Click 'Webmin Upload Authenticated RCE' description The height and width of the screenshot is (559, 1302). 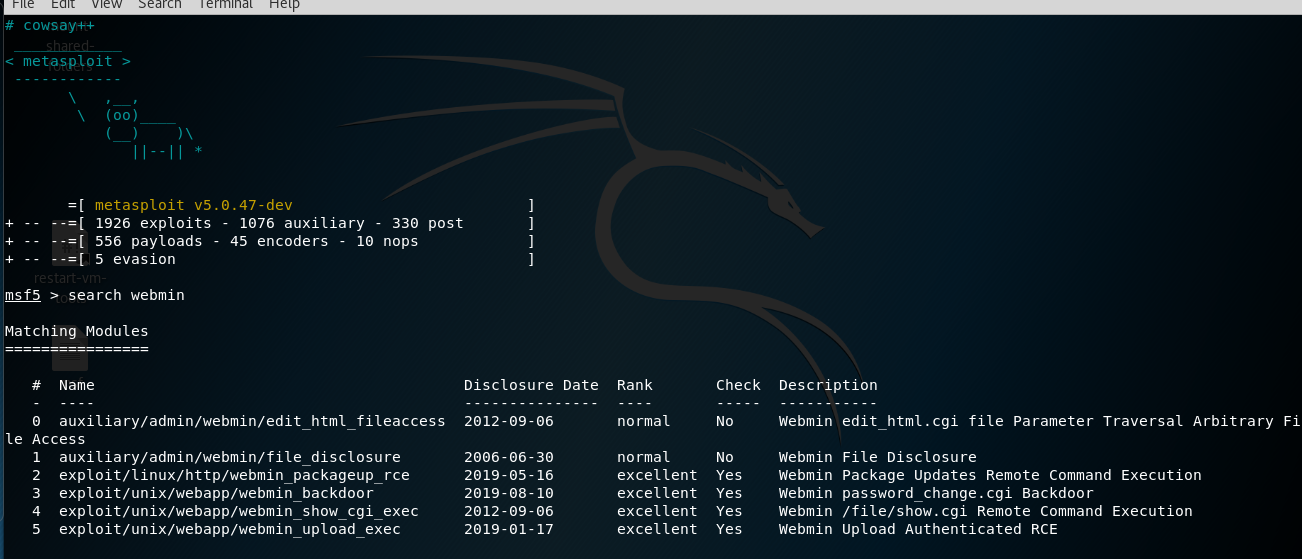coord(918,530)
